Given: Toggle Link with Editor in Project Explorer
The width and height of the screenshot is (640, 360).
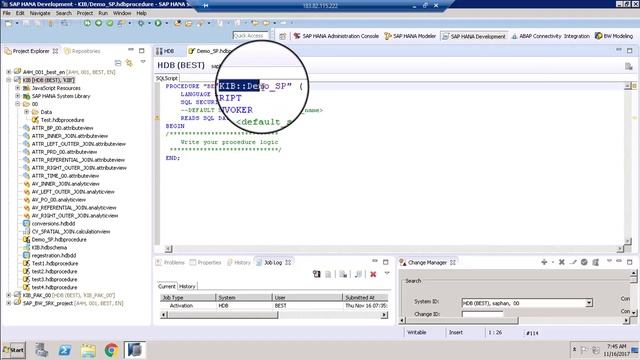Looking at the screenshot, I should click(x=129, y=63).
